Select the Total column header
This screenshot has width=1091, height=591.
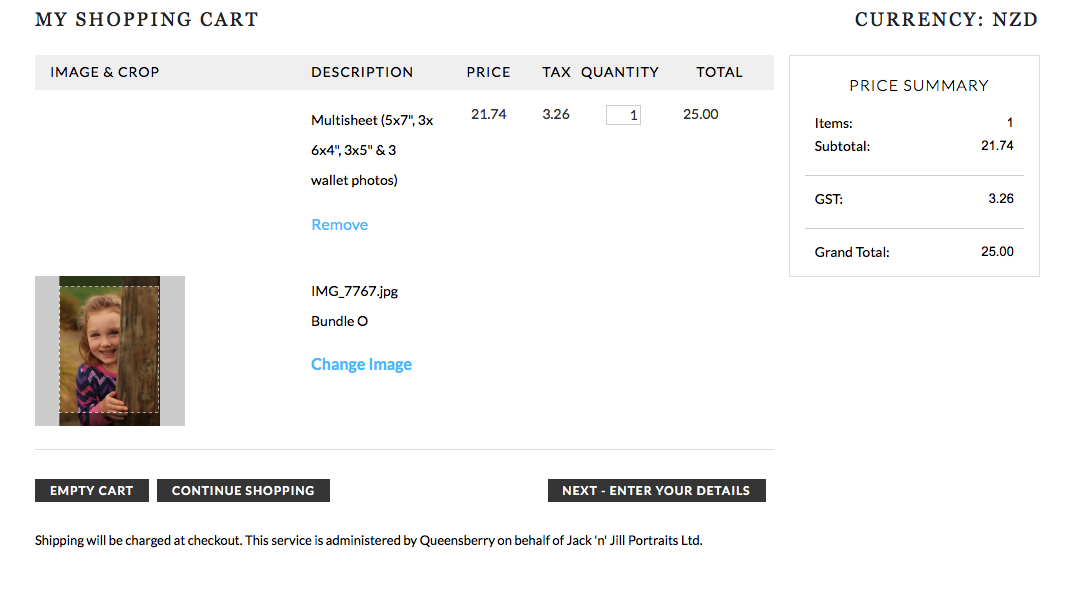(719, 72)
